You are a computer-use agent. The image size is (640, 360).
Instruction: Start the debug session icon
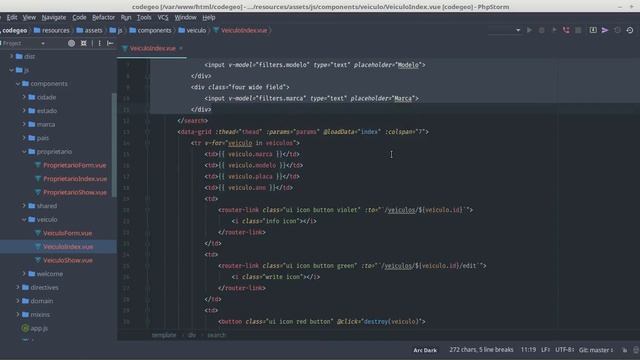(542, 30)
